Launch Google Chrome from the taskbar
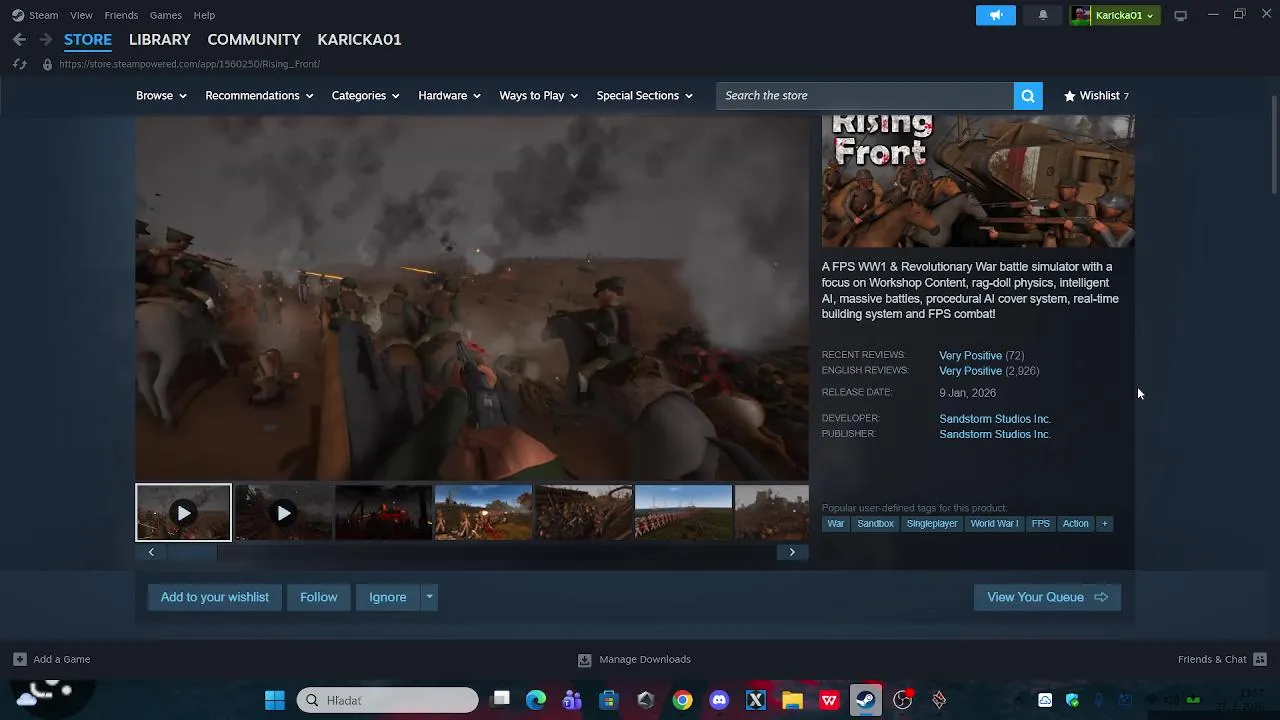 click(682, 700)
